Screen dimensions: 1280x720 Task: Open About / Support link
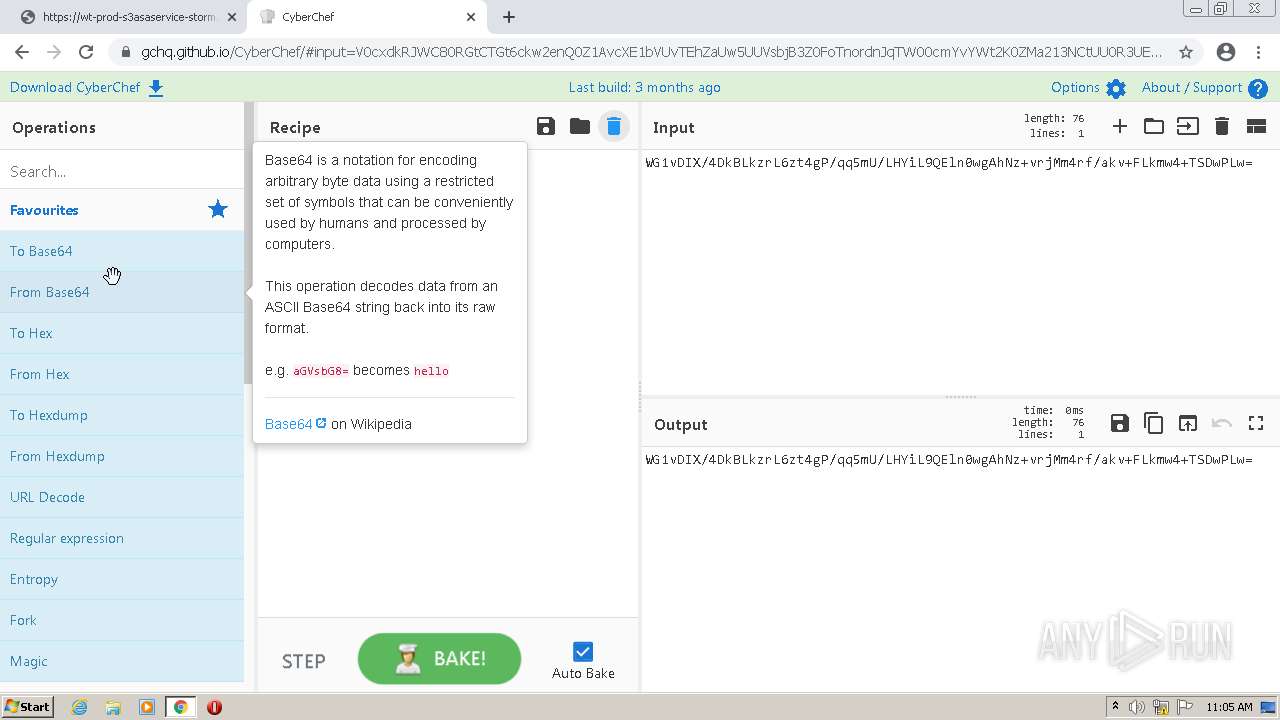point(1192,87)
